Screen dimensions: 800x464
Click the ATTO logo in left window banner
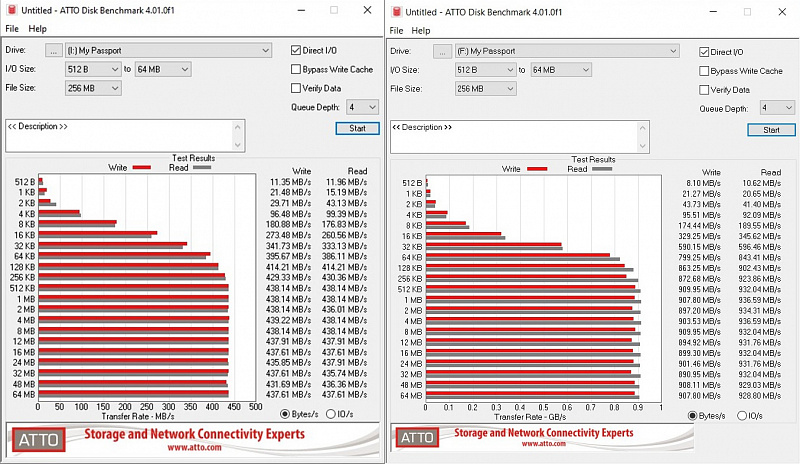point(39,439)
